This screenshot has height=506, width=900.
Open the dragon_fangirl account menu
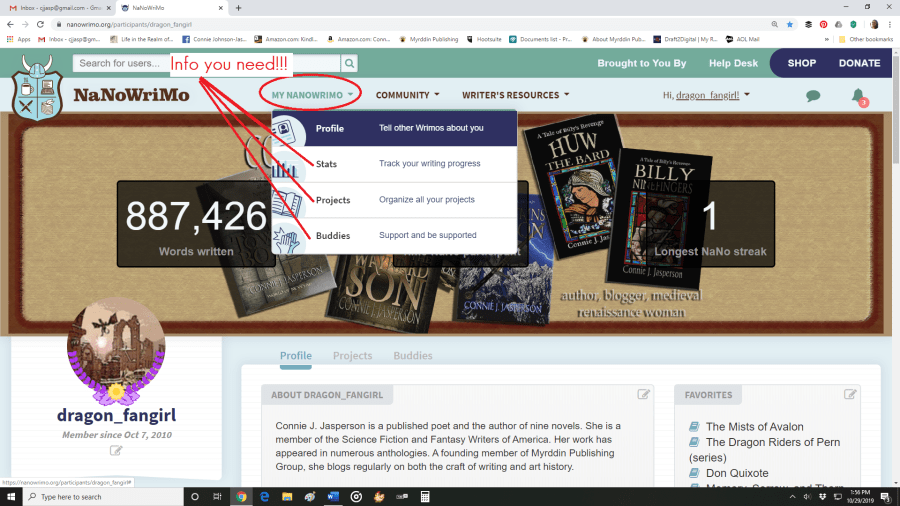tap(706, 95)
